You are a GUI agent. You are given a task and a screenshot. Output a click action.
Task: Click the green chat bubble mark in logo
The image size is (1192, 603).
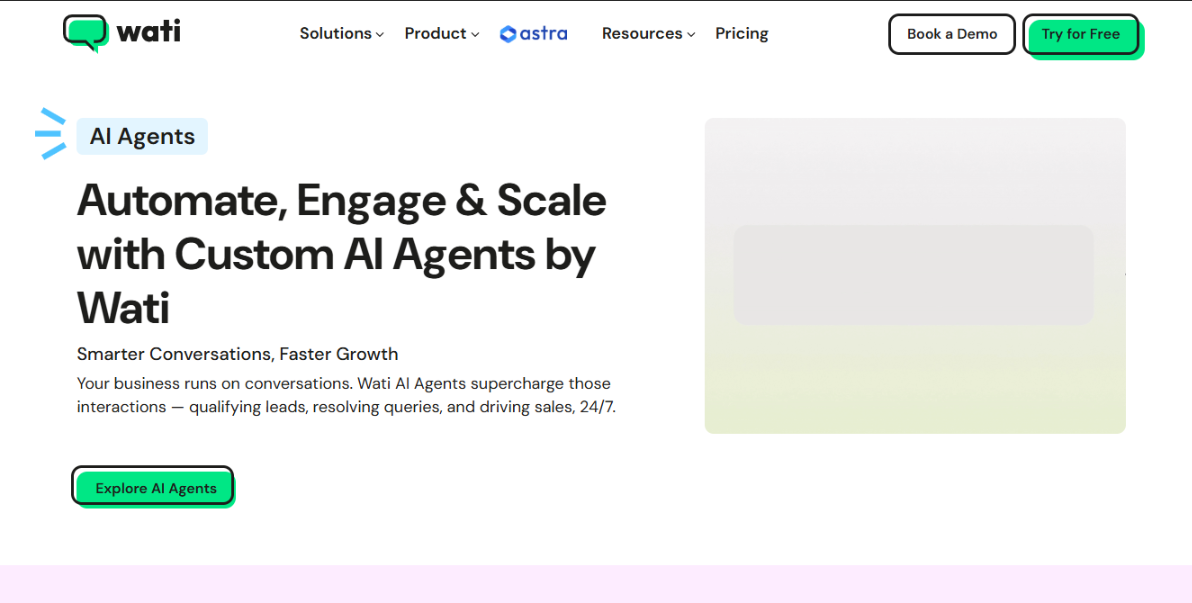[86, 32]
